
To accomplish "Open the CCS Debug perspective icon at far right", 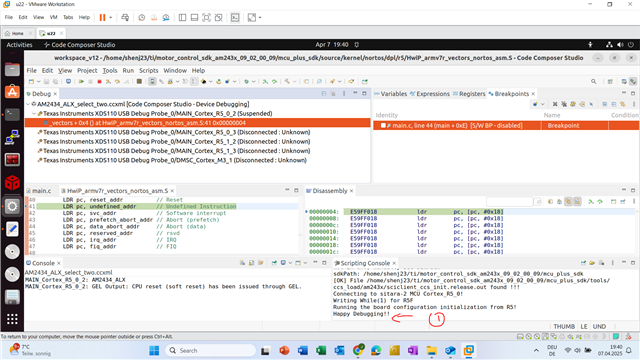I will click(x=633, y=81).
